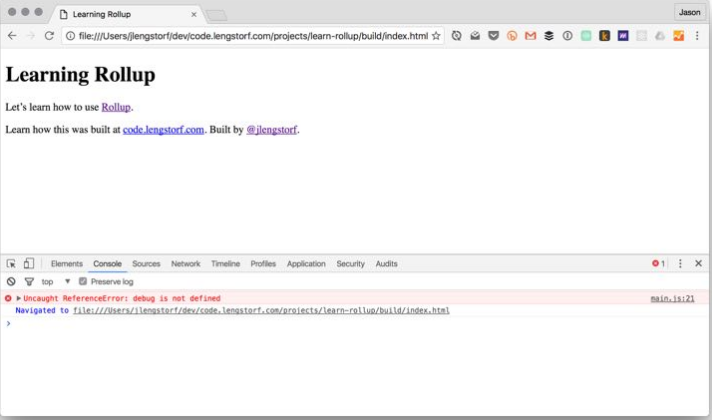Go back using the browser back arrow
The height and width of the screenshot is (420, 712).
click(x=12, y=36)
